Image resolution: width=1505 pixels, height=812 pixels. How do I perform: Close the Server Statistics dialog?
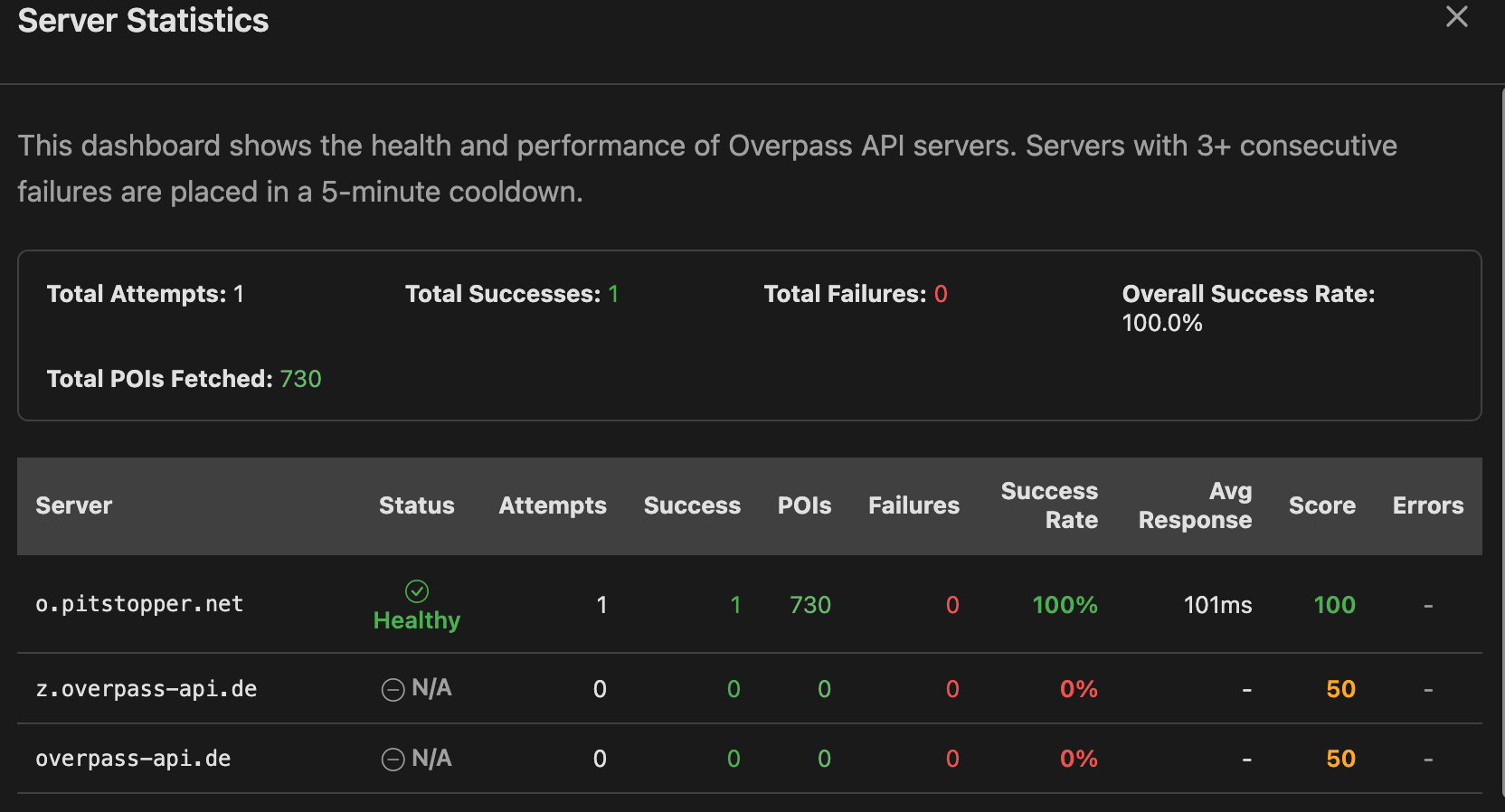tap(1456, 16)
